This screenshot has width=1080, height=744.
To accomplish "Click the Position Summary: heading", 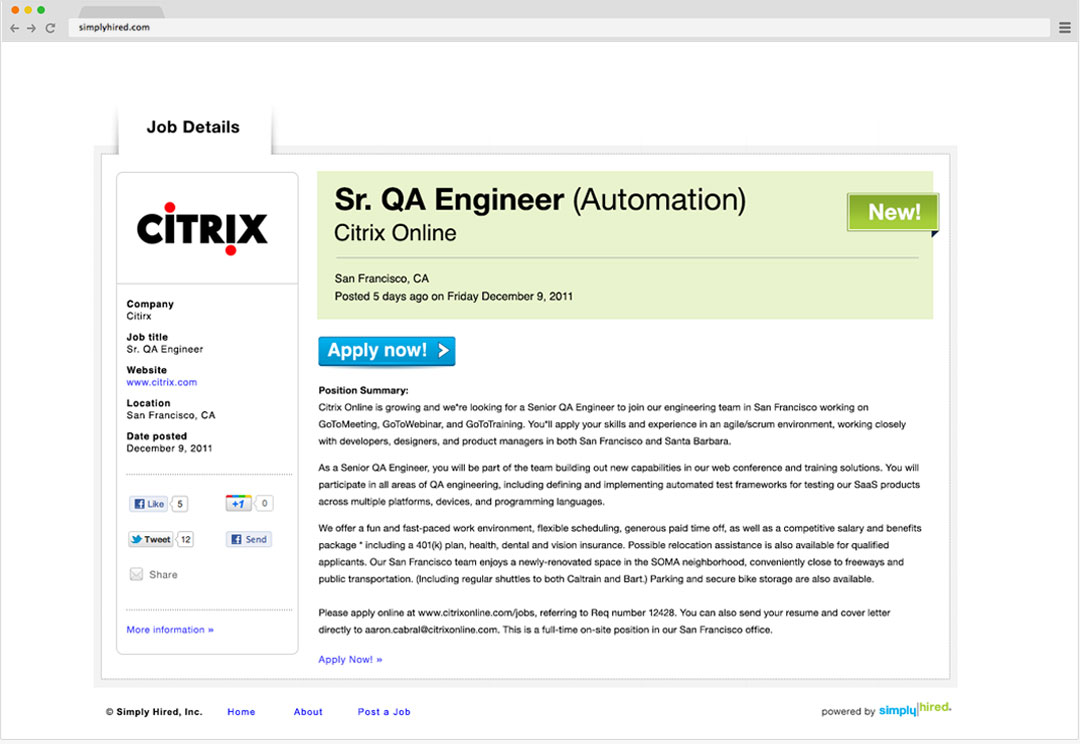I will point(363,390).
